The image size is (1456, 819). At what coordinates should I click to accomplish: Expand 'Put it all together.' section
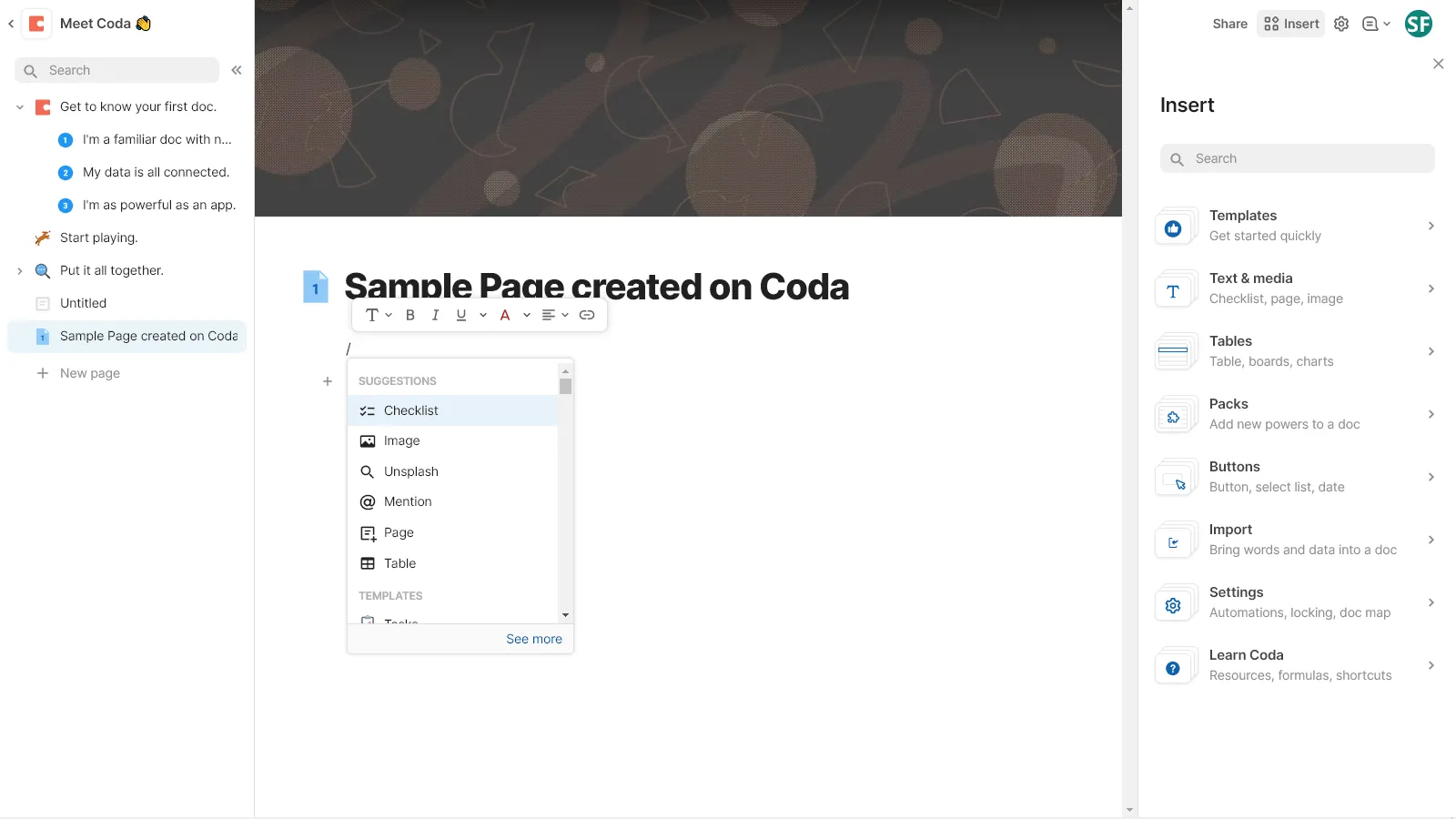click(19, 270)
